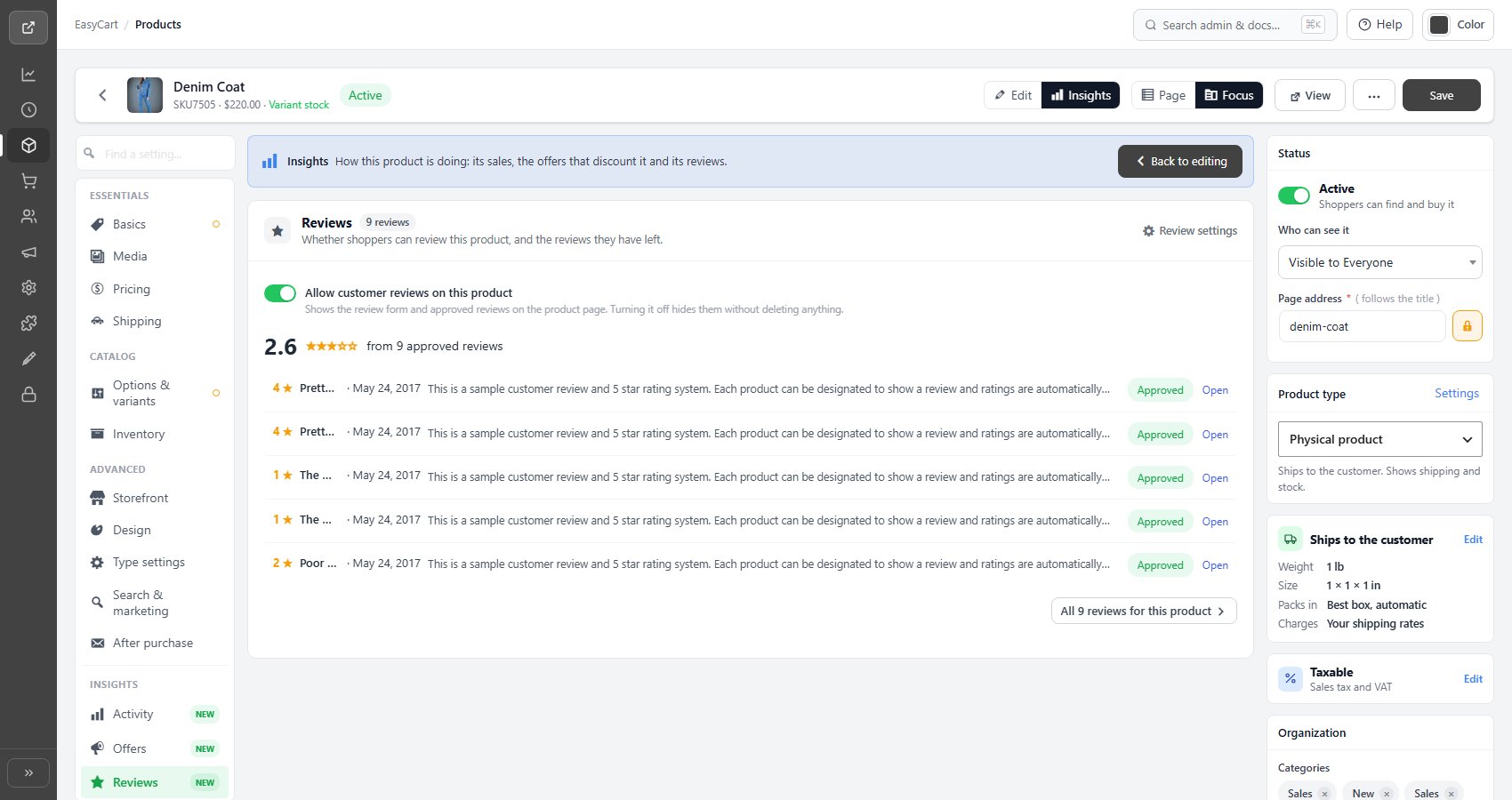This screenshot has width=1512, height=800.
Task: Open the Visible to Everyone dropdown
Action: (1380, 262)
